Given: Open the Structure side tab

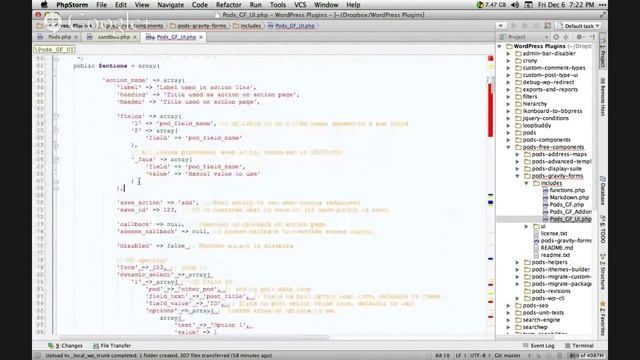Looking at the screenshot, I should click(x=602, y=272).
